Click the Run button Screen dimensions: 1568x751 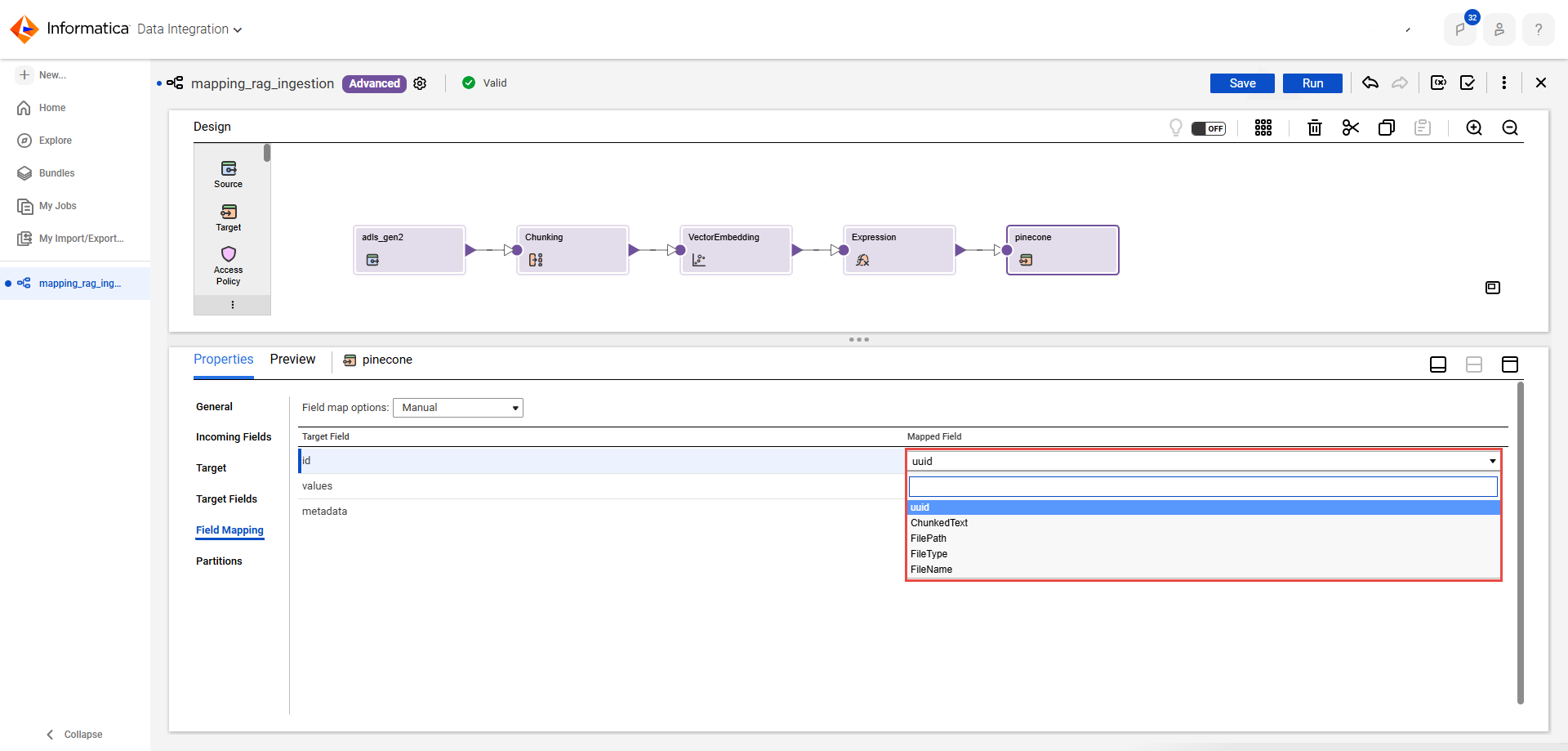1312,83
